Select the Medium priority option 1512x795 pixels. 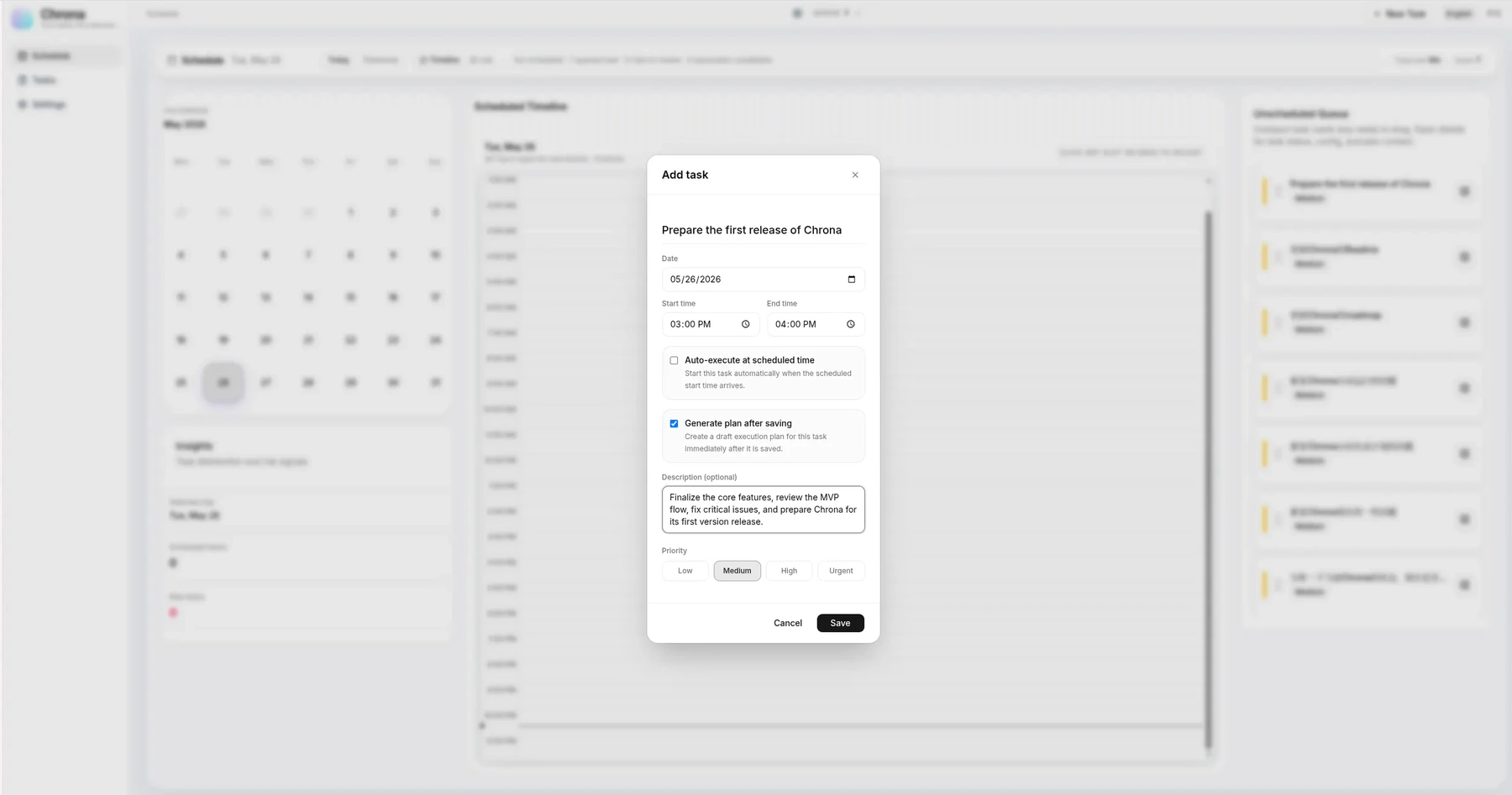pyautogui.click(x=738, y=571)
